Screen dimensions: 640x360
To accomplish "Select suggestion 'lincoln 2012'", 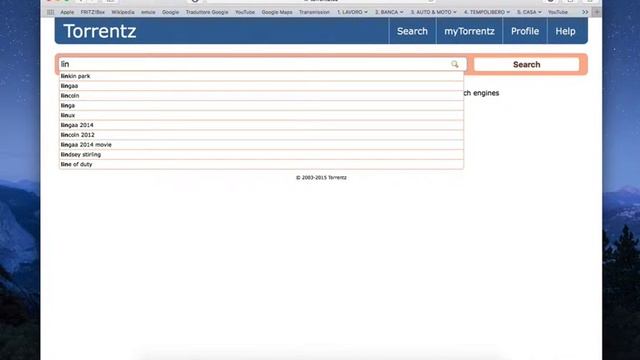I will tap(261, 135).
